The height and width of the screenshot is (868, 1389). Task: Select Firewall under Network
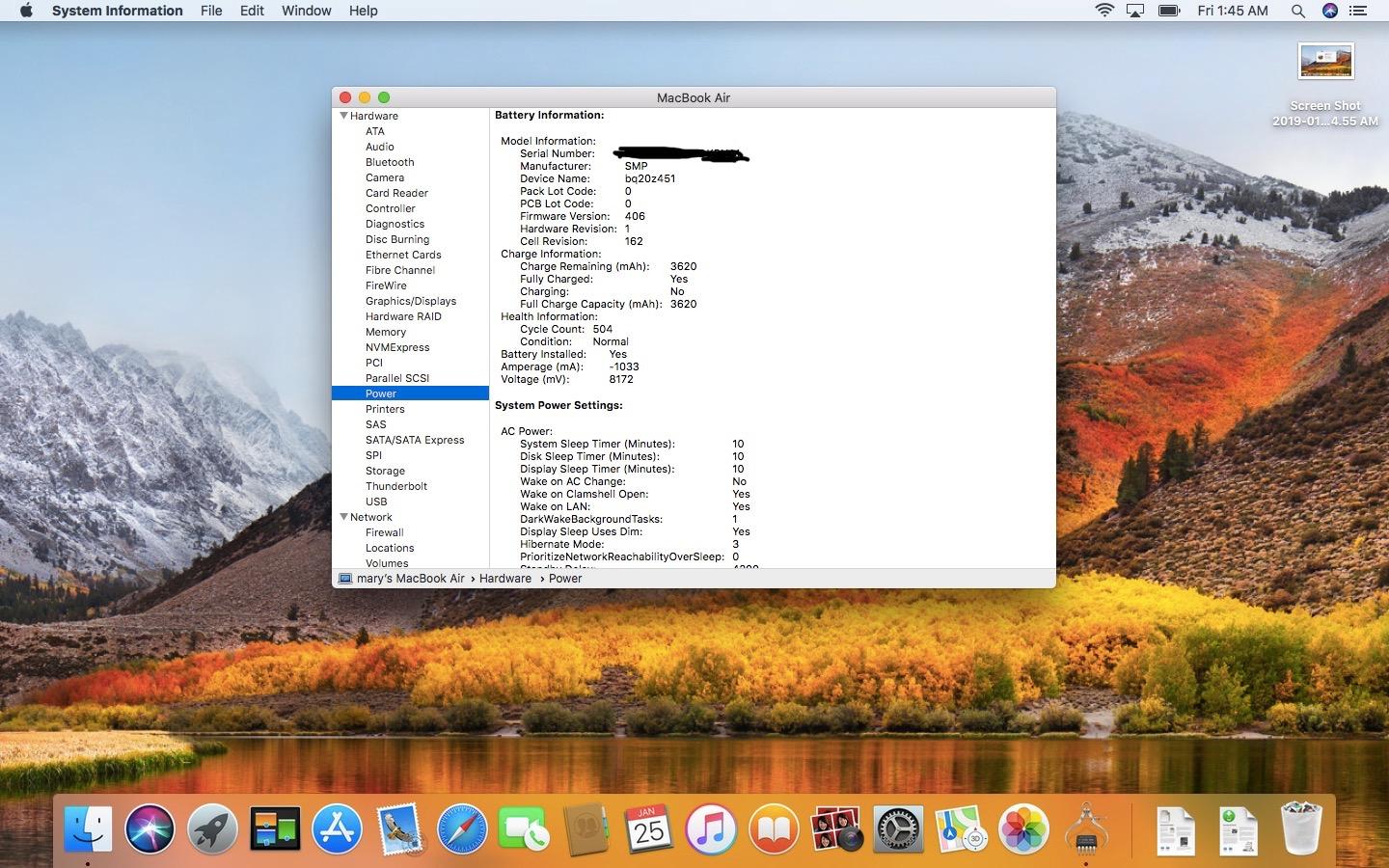(384, 532)
